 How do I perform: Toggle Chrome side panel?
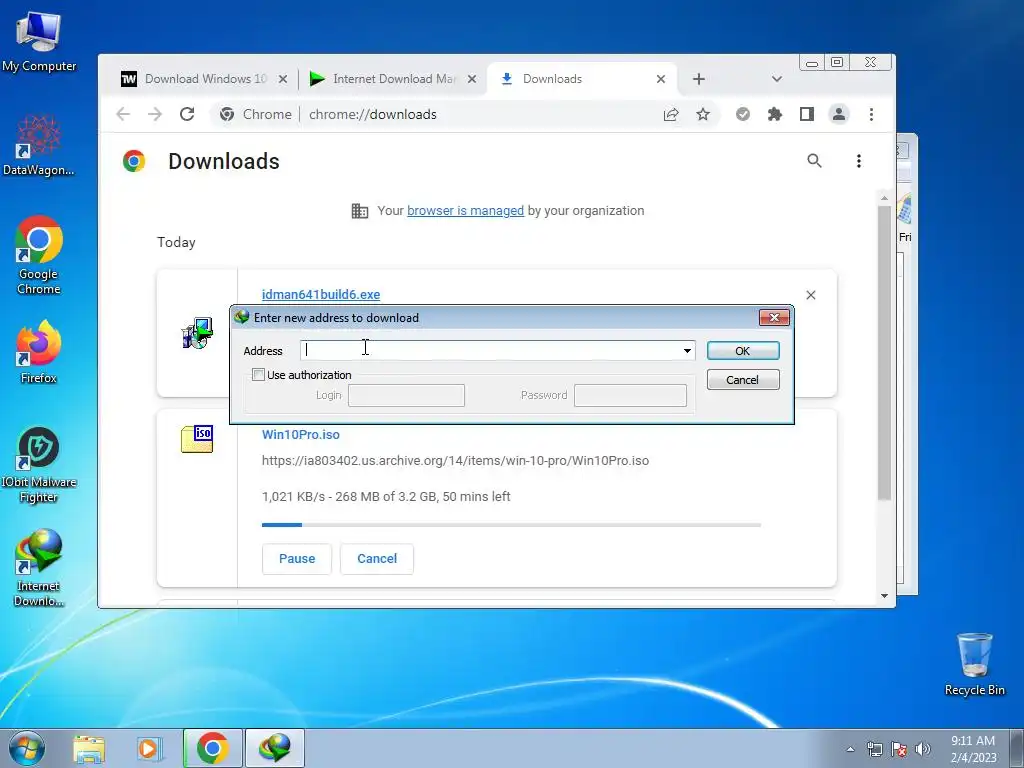click(x=807, y=114)
